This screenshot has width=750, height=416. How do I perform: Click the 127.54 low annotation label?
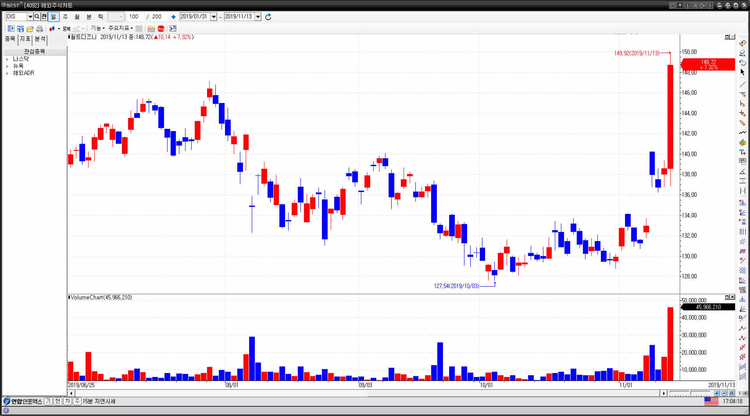click(456, 286)
